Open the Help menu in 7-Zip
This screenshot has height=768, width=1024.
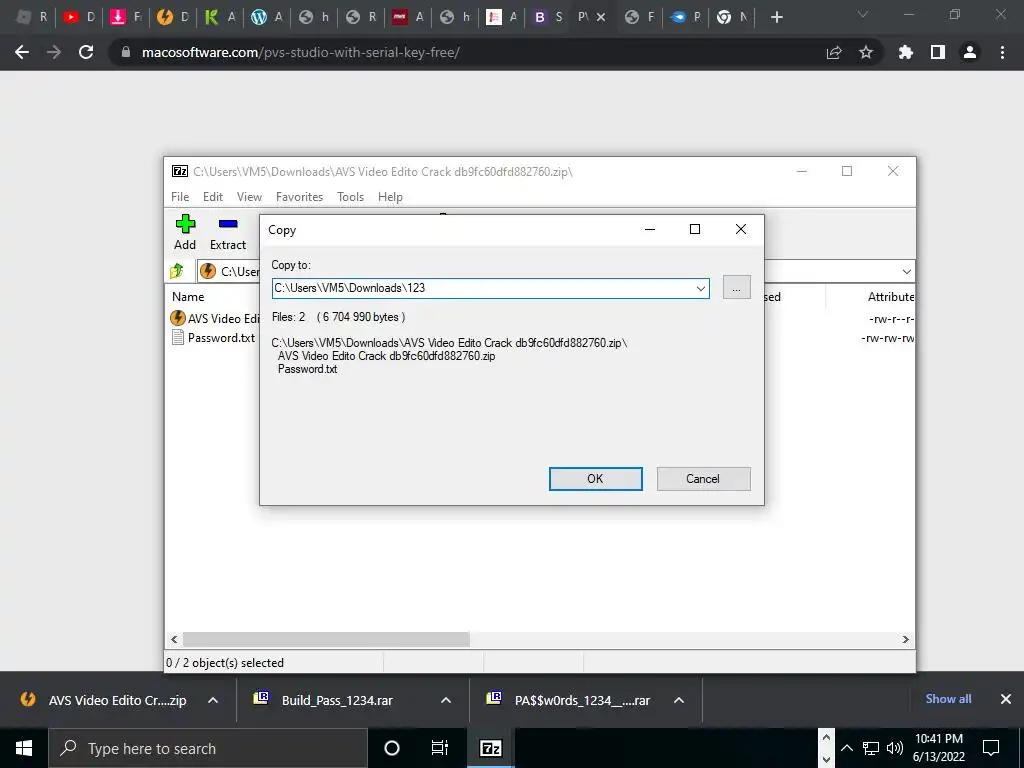[x=390, y=197]
